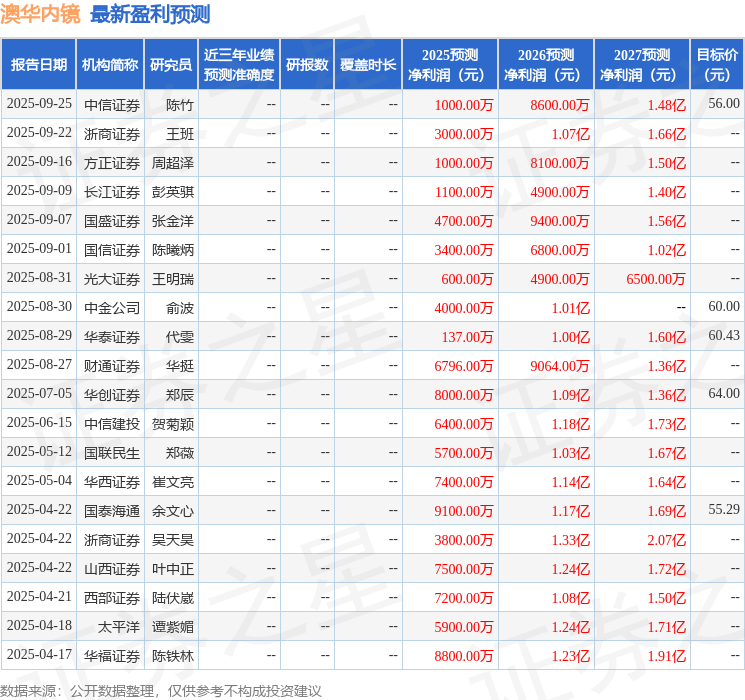Click 137.00万 2025 forecast value
This screenshot has height=700, width=745.
click(467, 337)
